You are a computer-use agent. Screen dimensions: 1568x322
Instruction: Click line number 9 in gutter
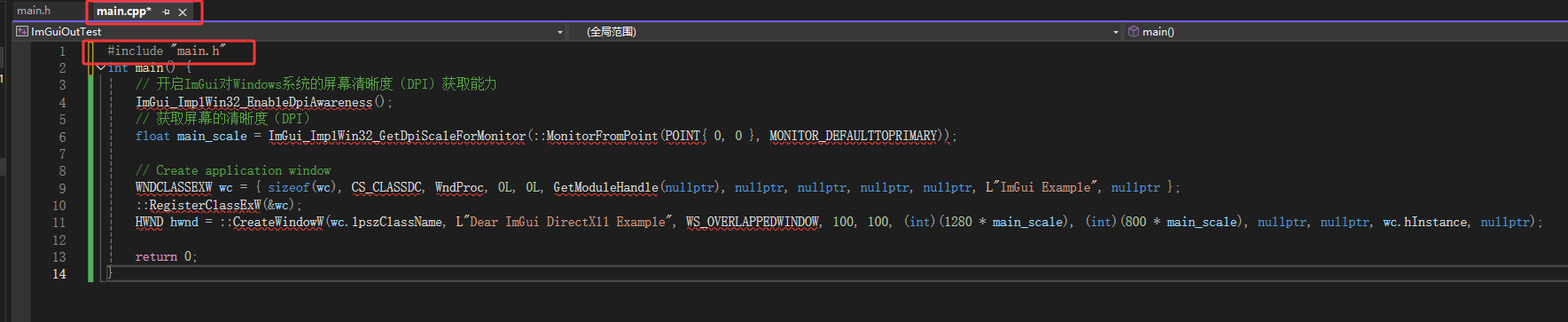(62, 188)
